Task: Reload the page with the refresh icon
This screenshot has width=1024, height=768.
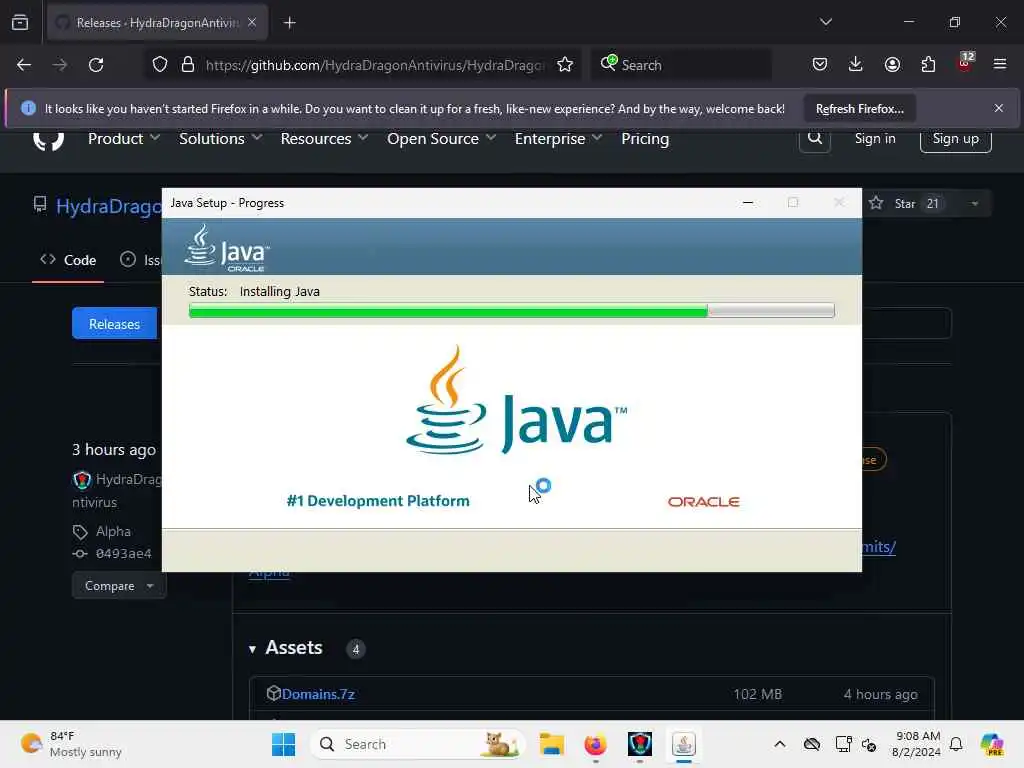Action: click(96, 65)
